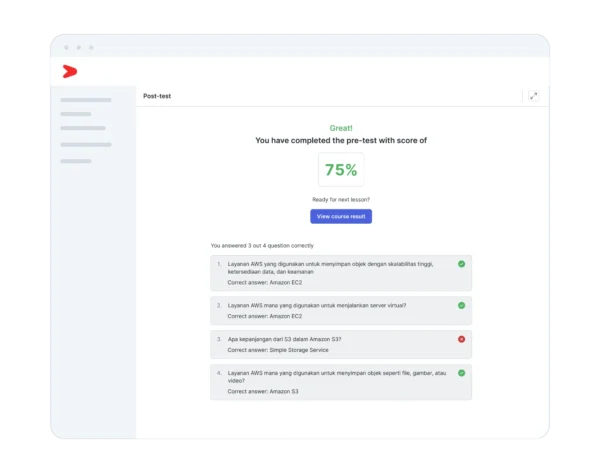600x473 pixels.
Task: Click the red logo in the header
Action: (x=69, y=71)
